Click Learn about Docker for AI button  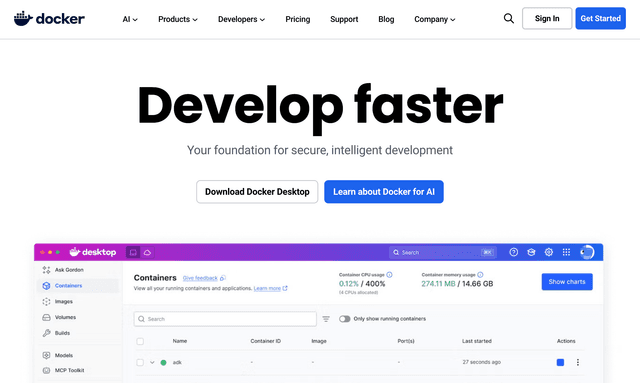tap(384, 192)
